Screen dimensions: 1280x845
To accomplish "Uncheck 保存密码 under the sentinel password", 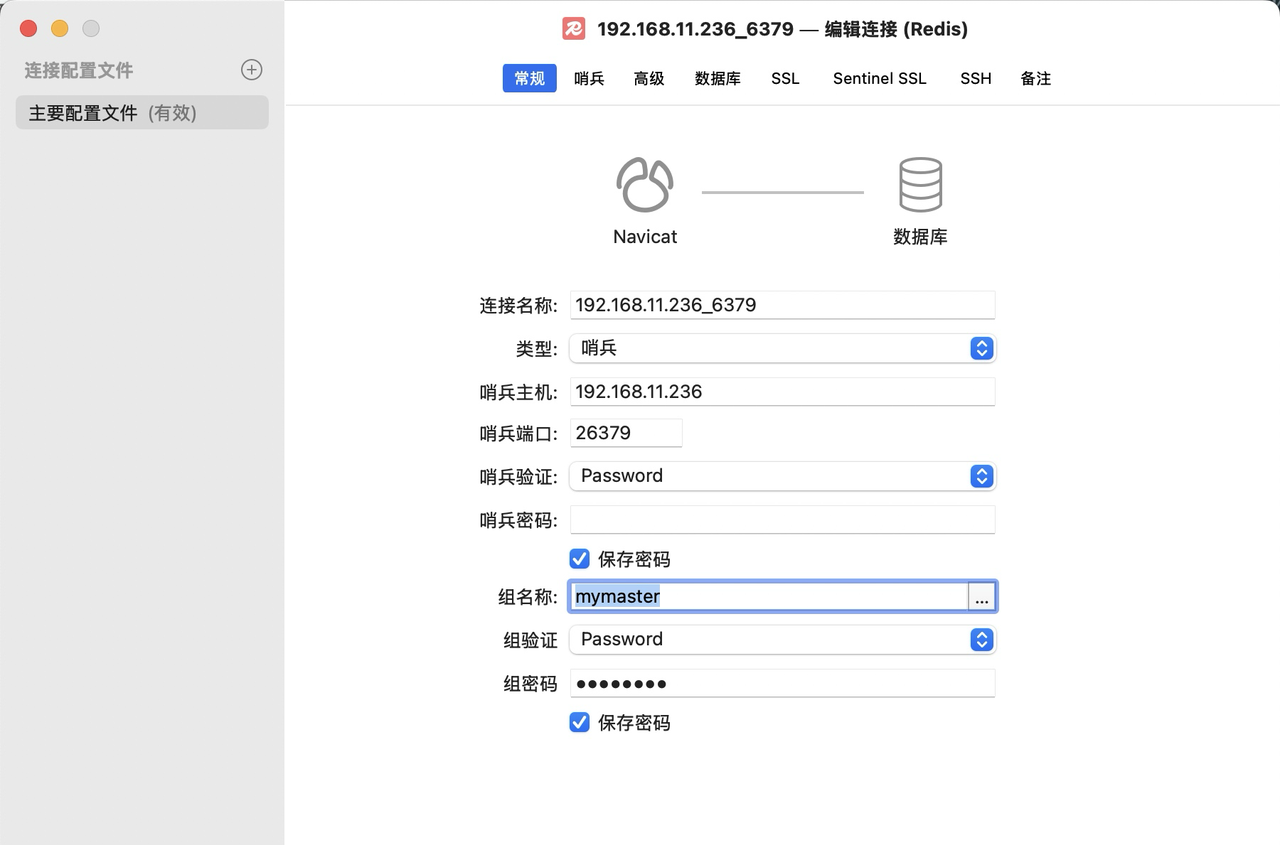I will pos(579,559).
